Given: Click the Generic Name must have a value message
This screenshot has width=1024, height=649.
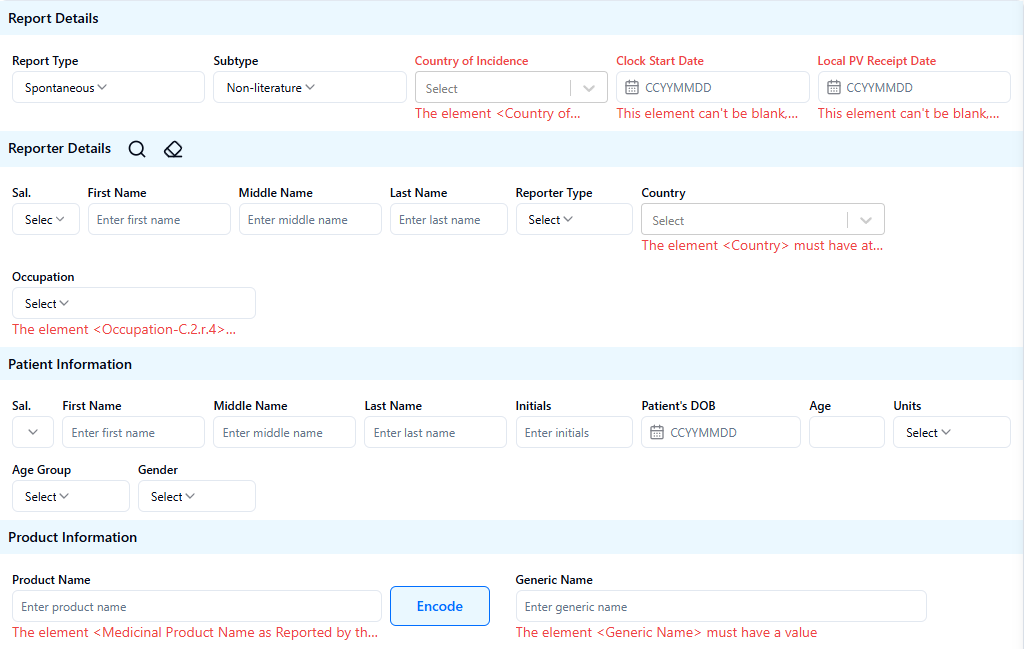Looking at the screenshot, I should click(666, 632).
